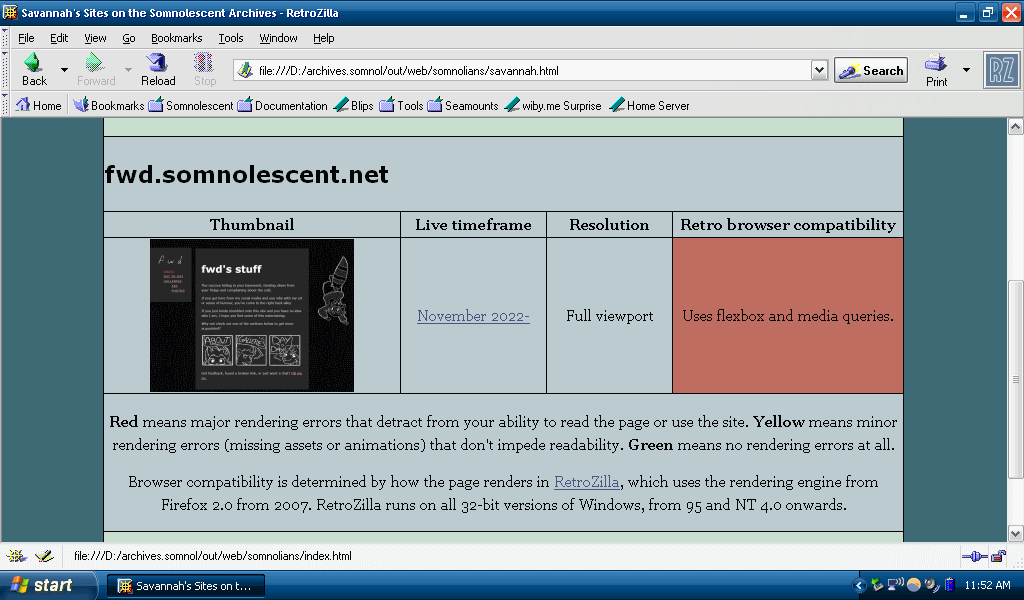Image resolution: width=1024 pixels, height=600 pixels.
Task: Click the Back navigation button
Action: (34, 69)
